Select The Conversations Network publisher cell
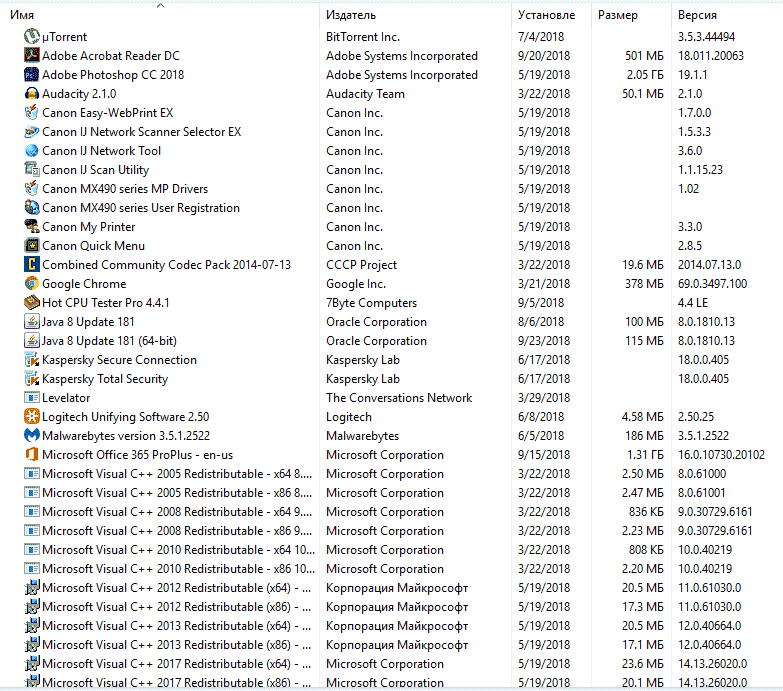The image size is (783, 691). click(399, 397)
